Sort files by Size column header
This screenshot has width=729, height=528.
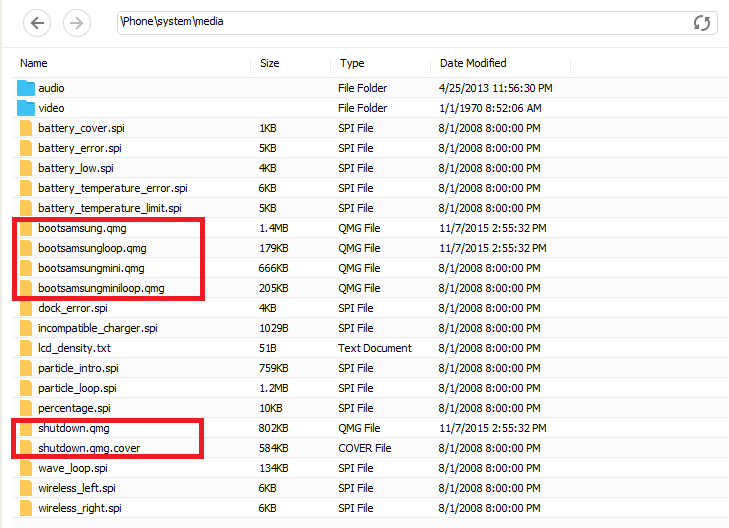coord(270,64)
